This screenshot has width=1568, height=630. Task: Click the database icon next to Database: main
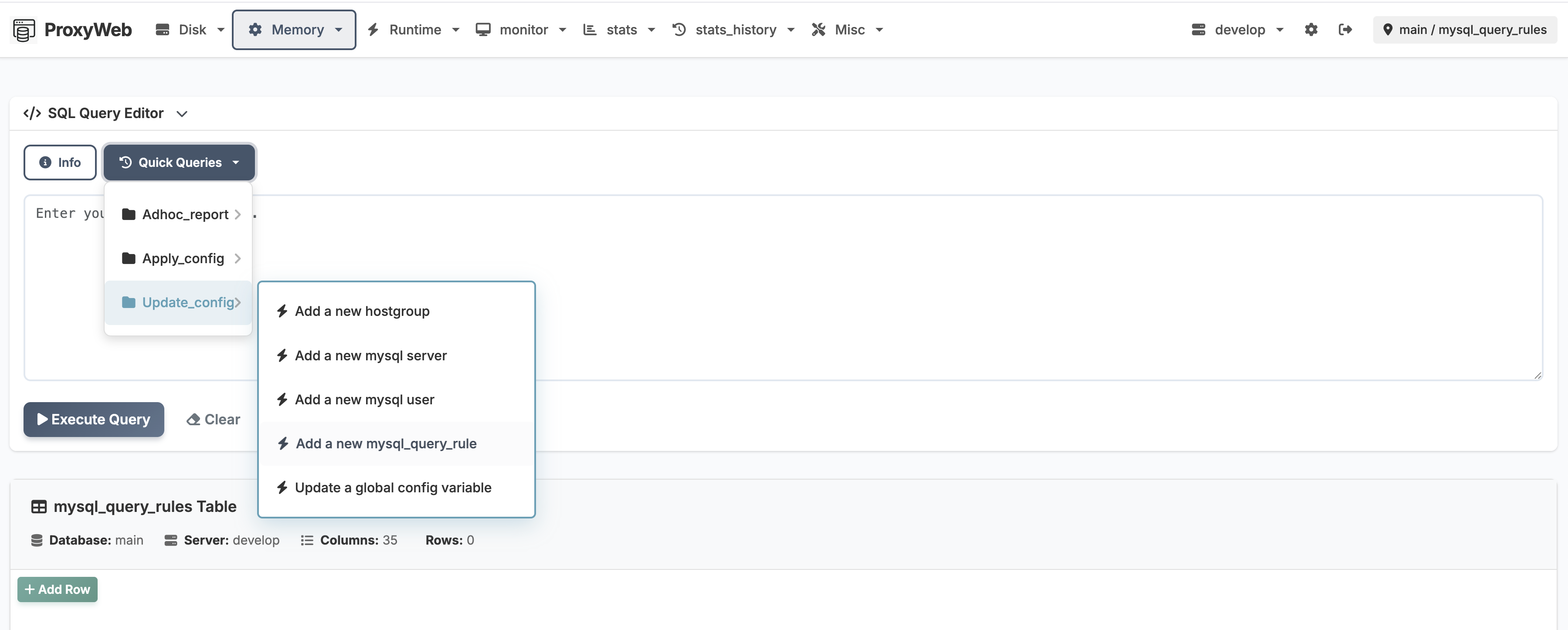(37, 540)
